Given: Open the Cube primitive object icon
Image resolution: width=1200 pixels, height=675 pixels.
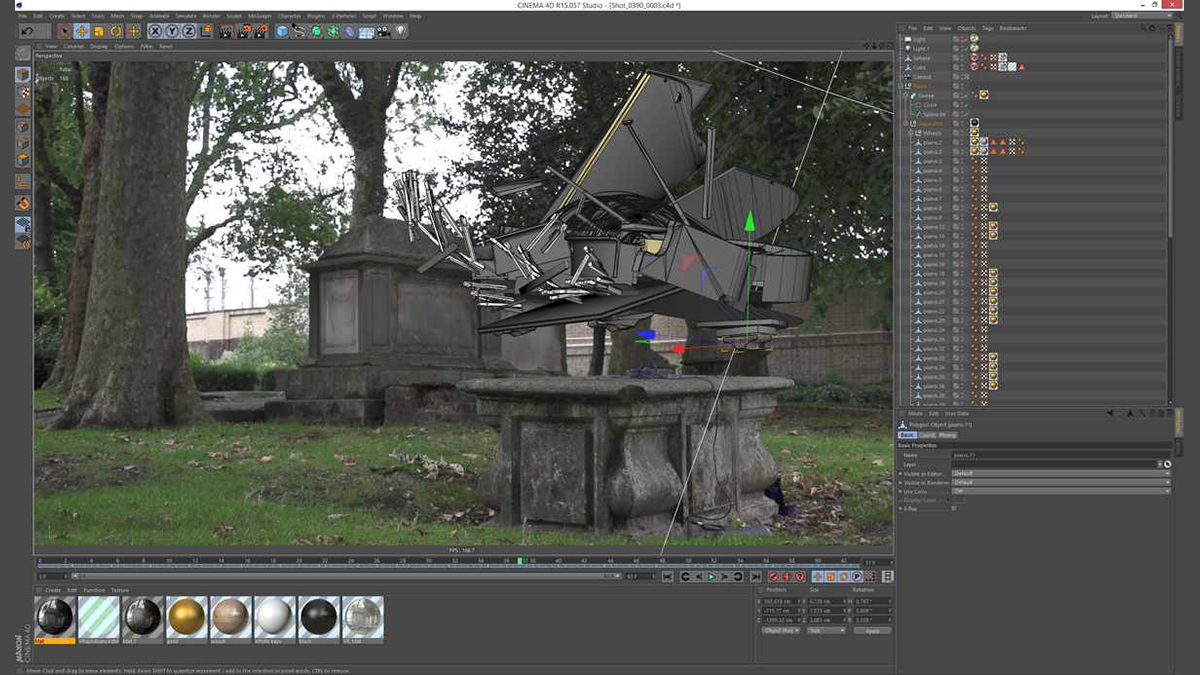Looking at the screenshot, I should pos(282,31).
